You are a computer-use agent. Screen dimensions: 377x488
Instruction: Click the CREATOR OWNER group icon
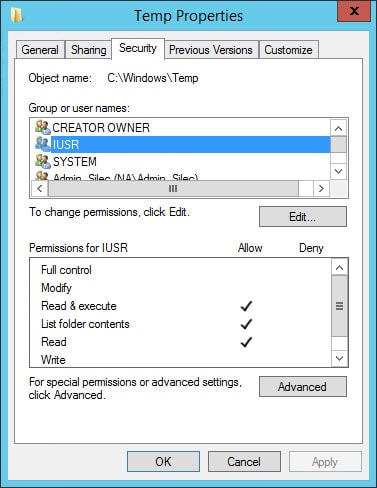point(43,127)
